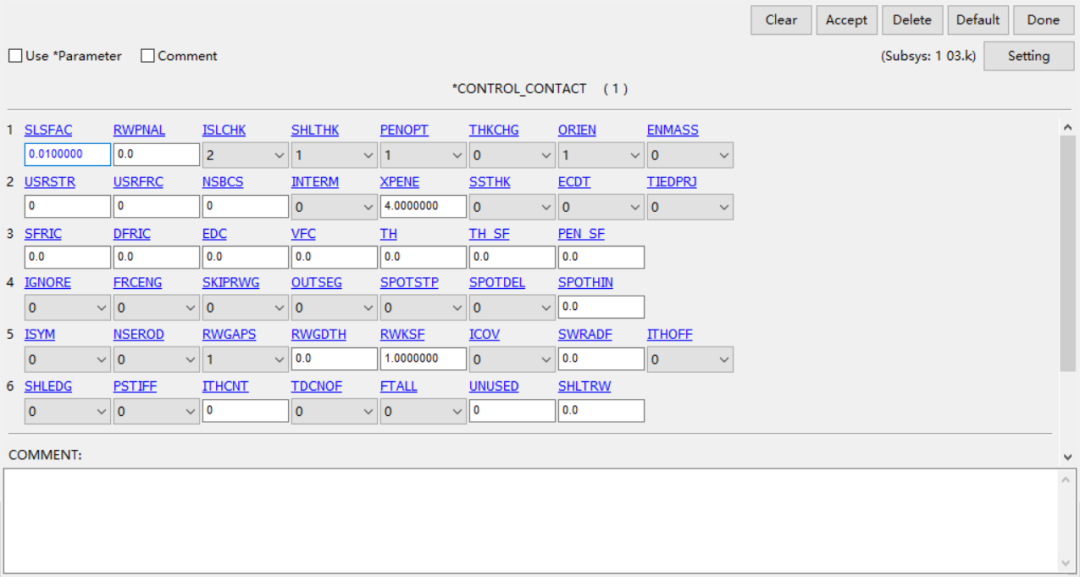Screen dimensions: 1080x577
Task: Focus the RWGDTH input field
Action: 334,358
